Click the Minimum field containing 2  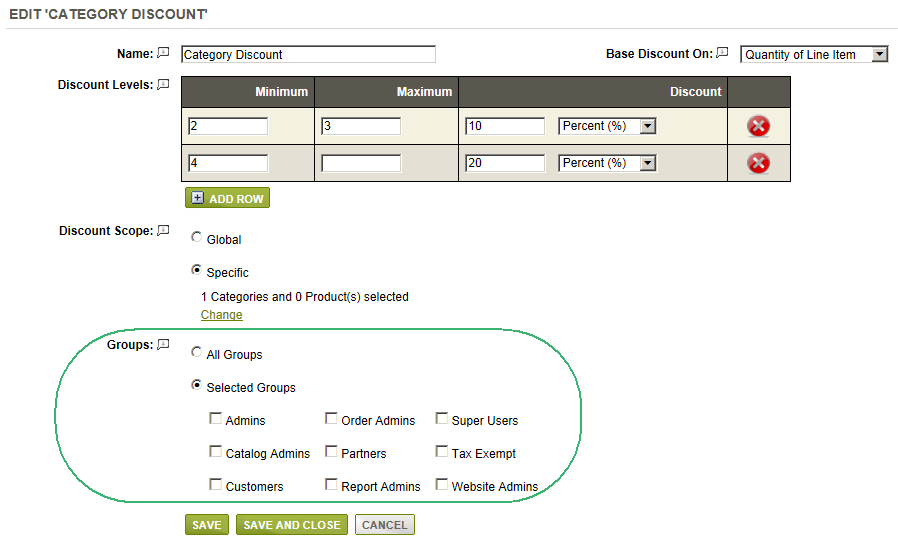coord(228,126)
